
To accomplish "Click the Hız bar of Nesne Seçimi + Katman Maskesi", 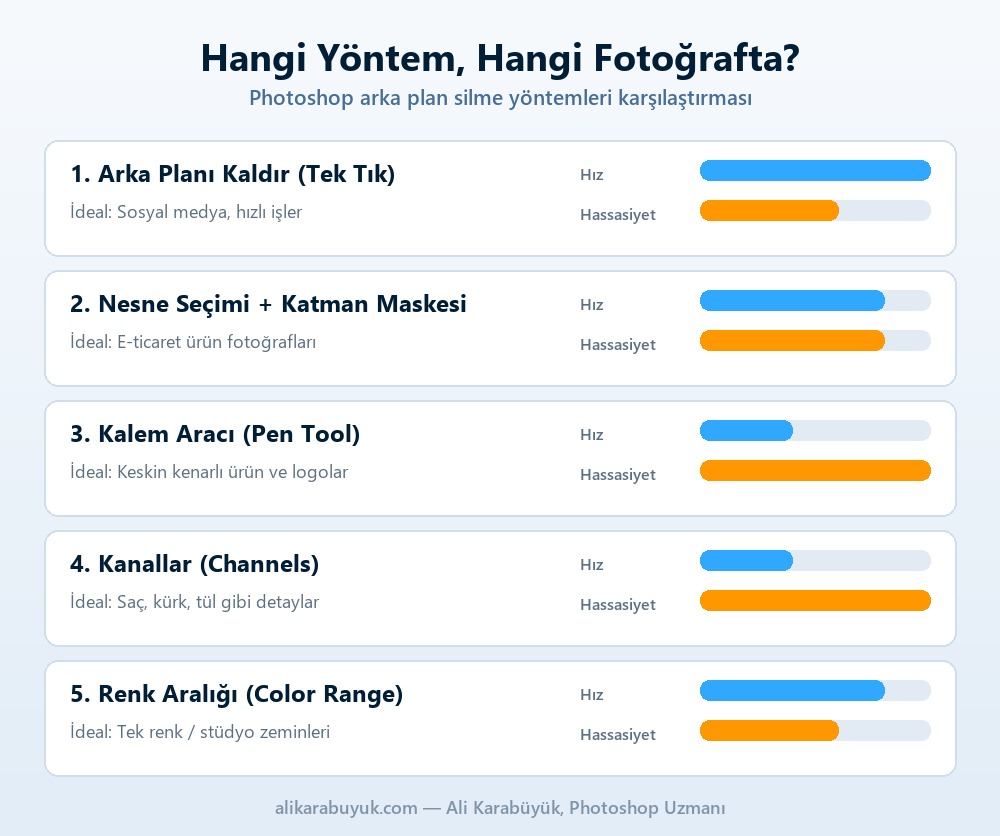I will (x=815, y=300).
